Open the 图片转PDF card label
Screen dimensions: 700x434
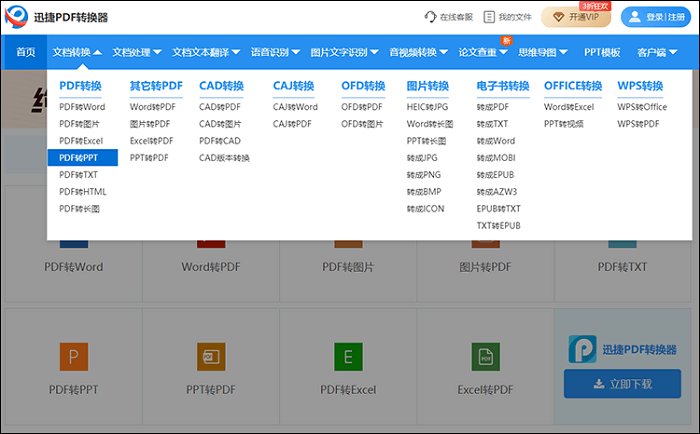[x=485, y=267]
